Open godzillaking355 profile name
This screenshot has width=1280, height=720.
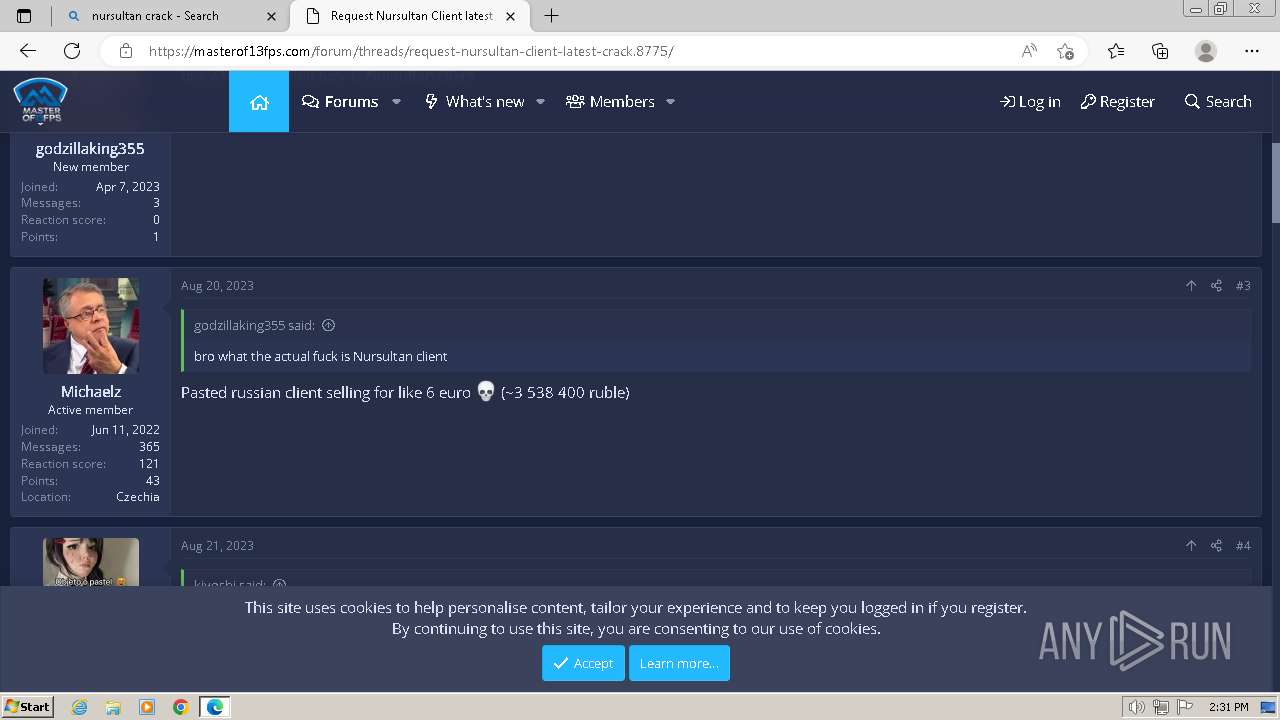[90, 148]
